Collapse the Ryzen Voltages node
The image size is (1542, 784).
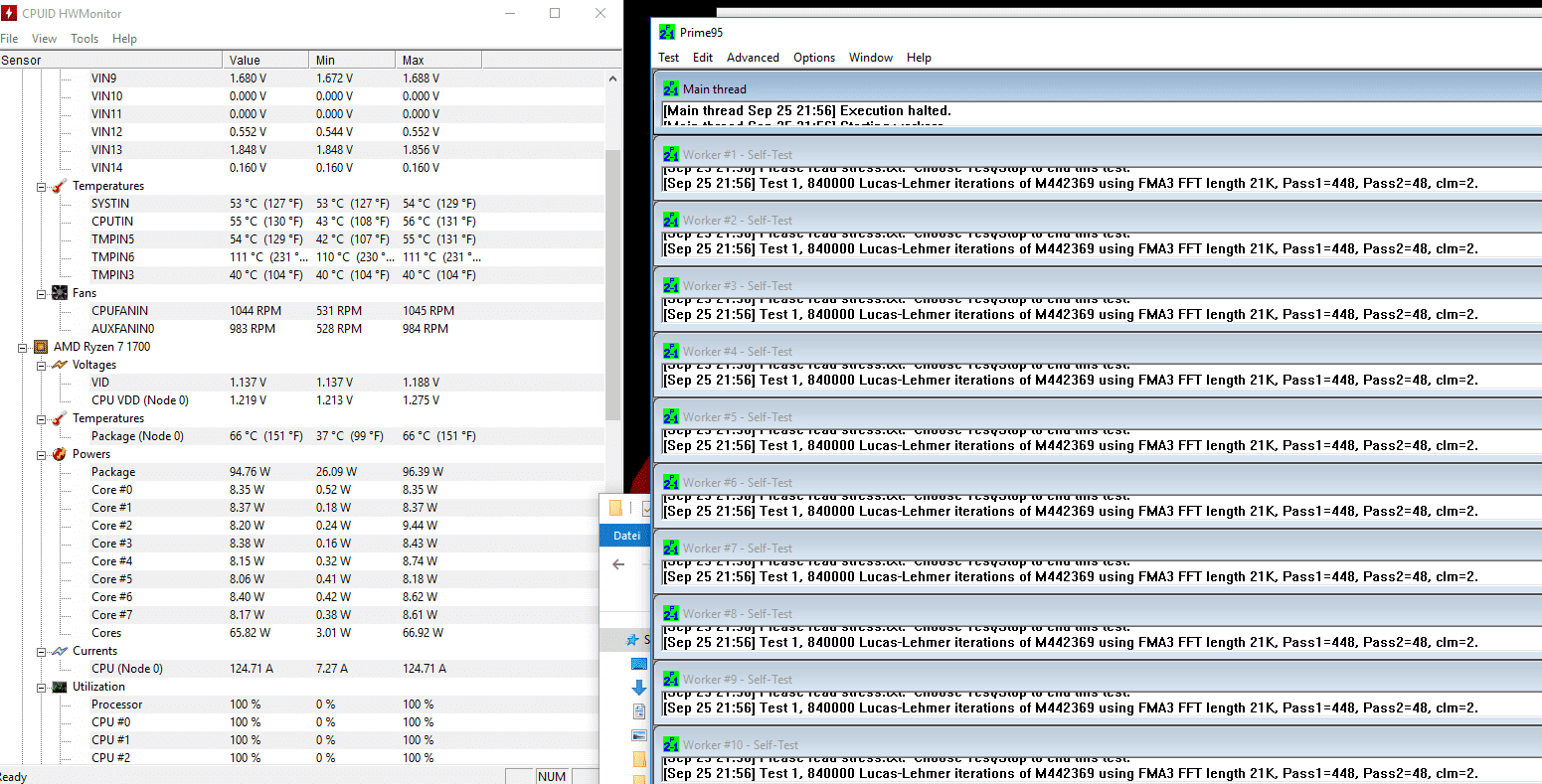pyautogui.click(x=42, y=365)
